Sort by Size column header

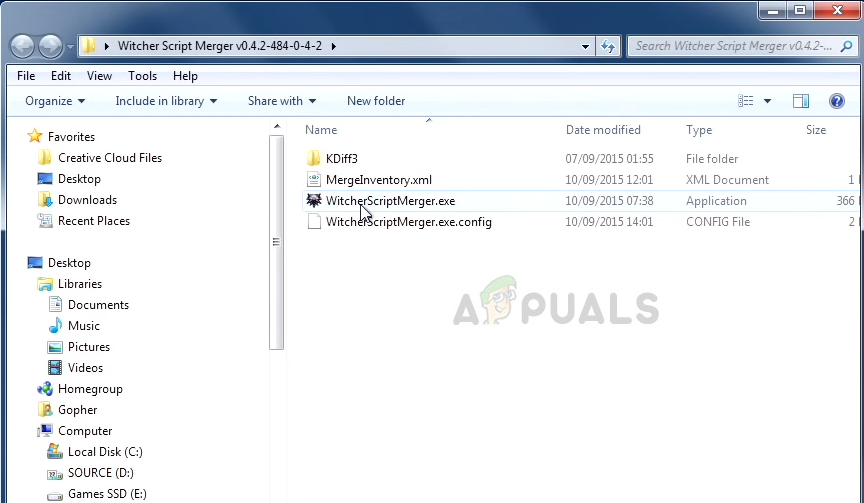tap(816, 130)
